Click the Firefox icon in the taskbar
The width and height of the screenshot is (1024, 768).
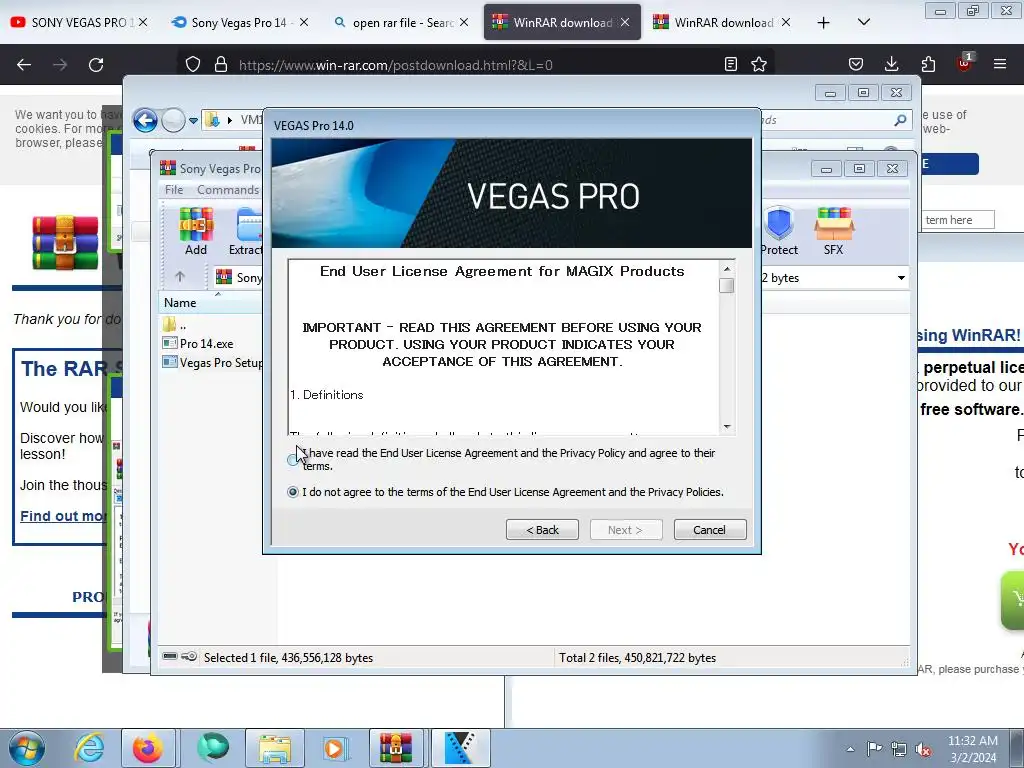[x=148, y=748]
